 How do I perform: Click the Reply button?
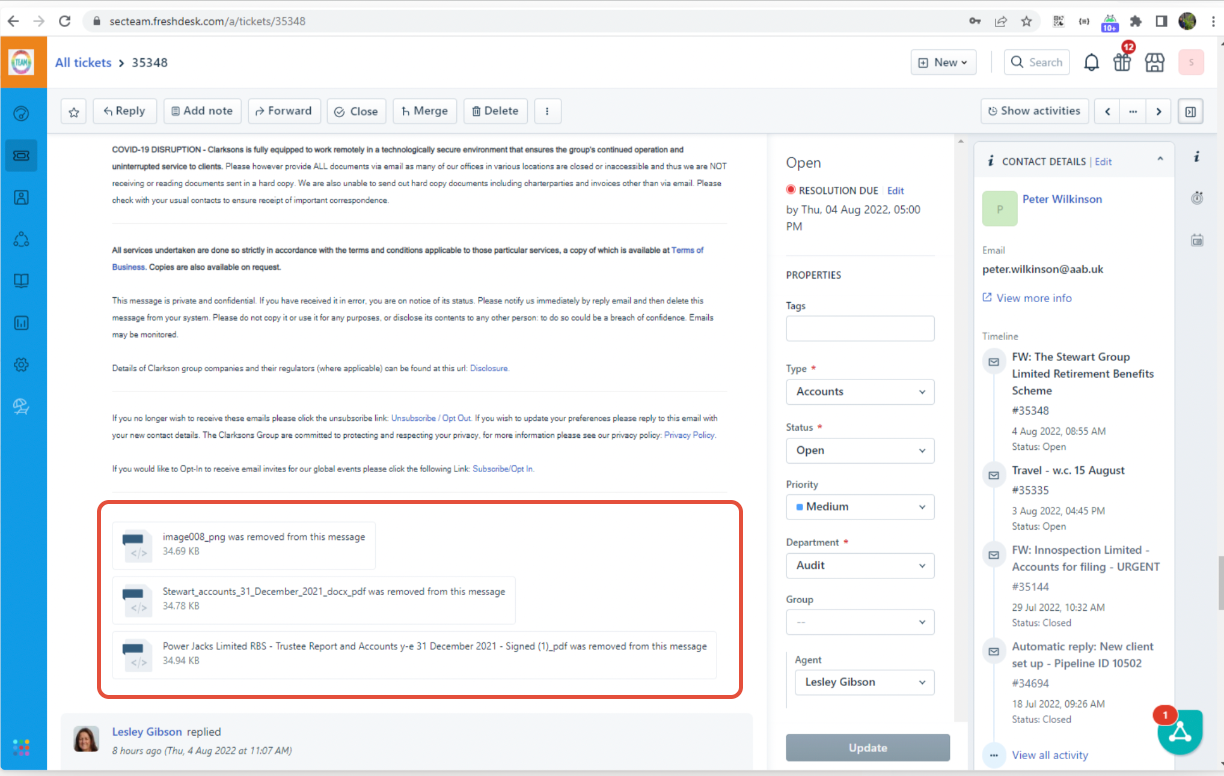click(x=125, y=111)
